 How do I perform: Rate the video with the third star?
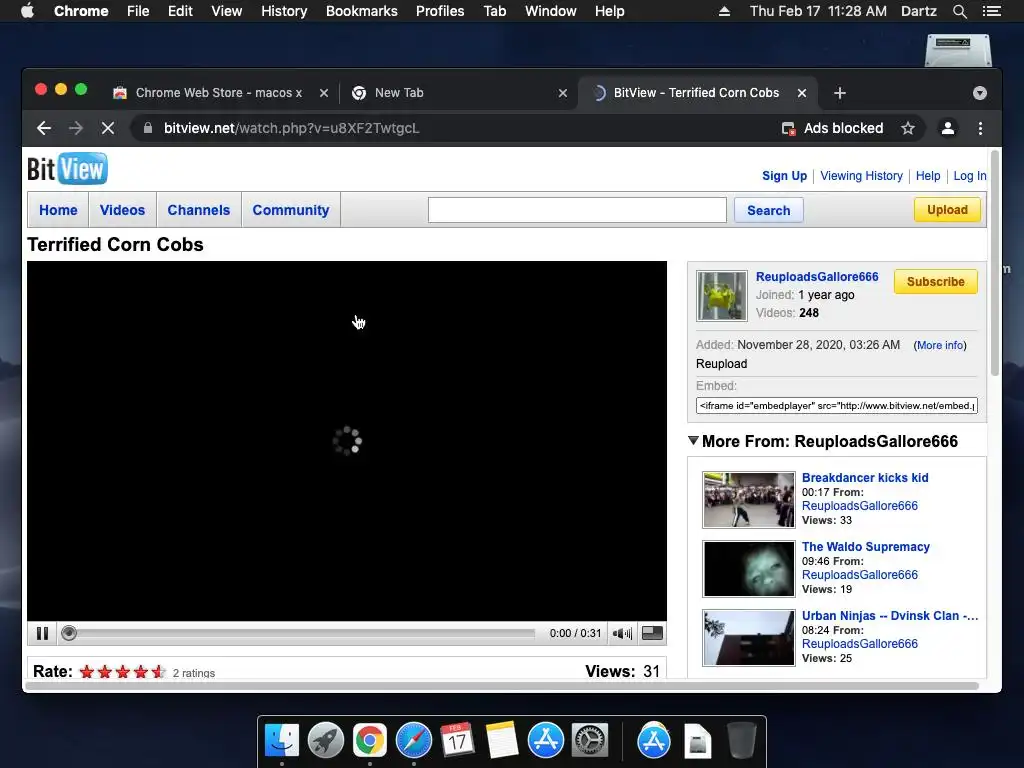tap(123, 671)
